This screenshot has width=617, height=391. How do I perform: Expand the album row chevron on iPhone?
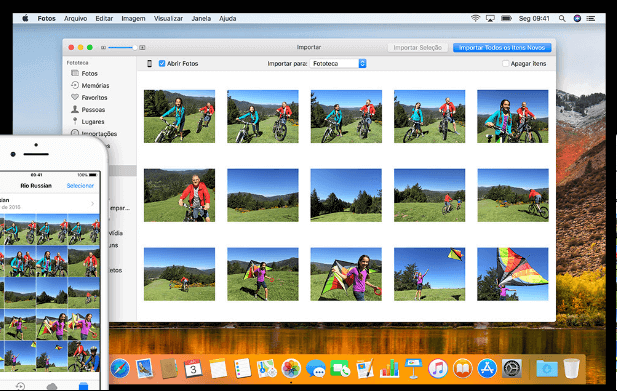(x=92, y=203)
